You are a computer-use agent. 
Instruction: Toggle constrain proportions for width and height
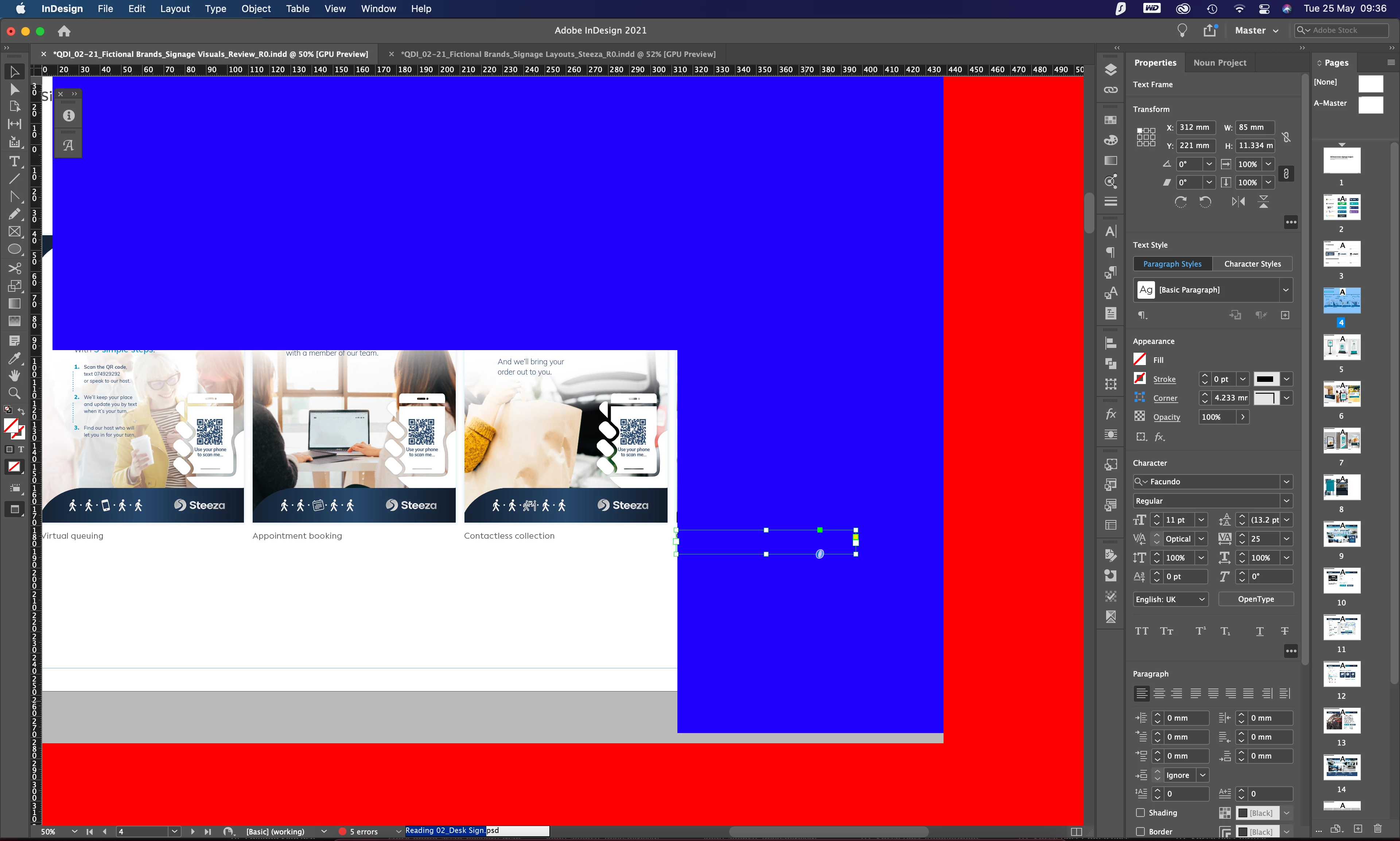[1286, 136]
